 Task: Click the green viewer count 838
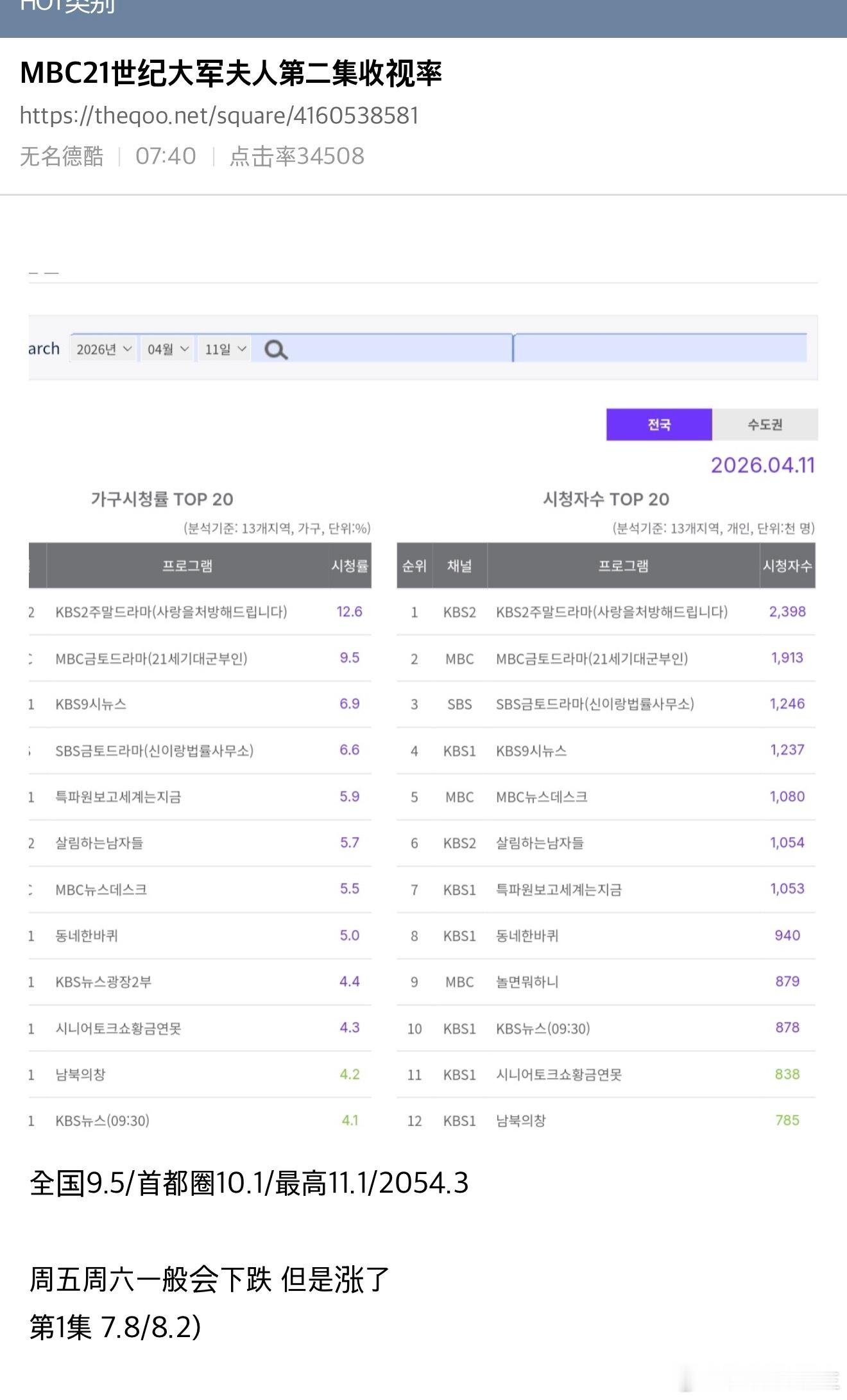787,1074
